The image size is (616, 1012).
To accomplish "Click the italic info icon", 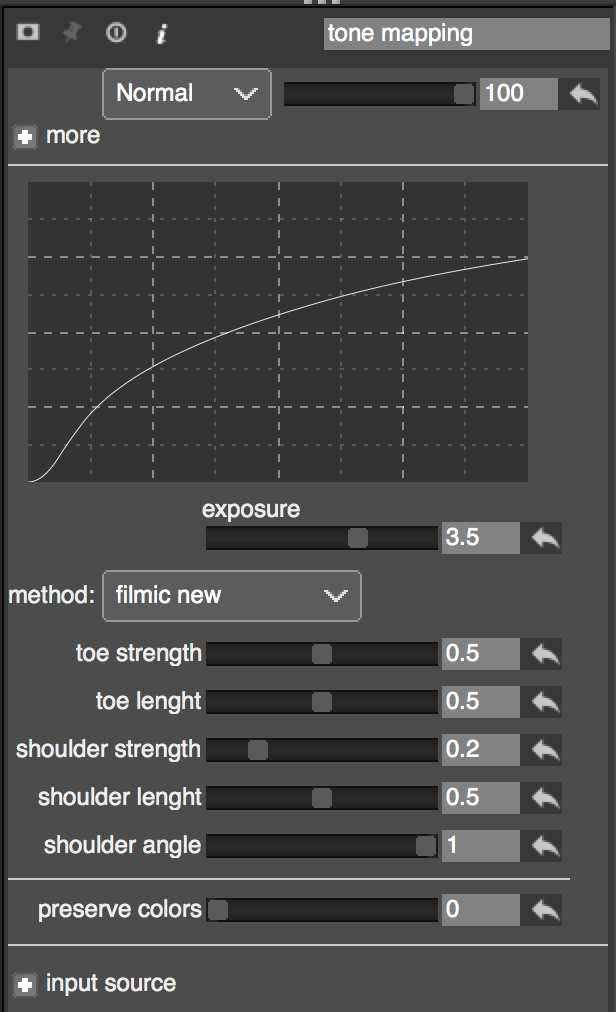I will click(161, 33).
